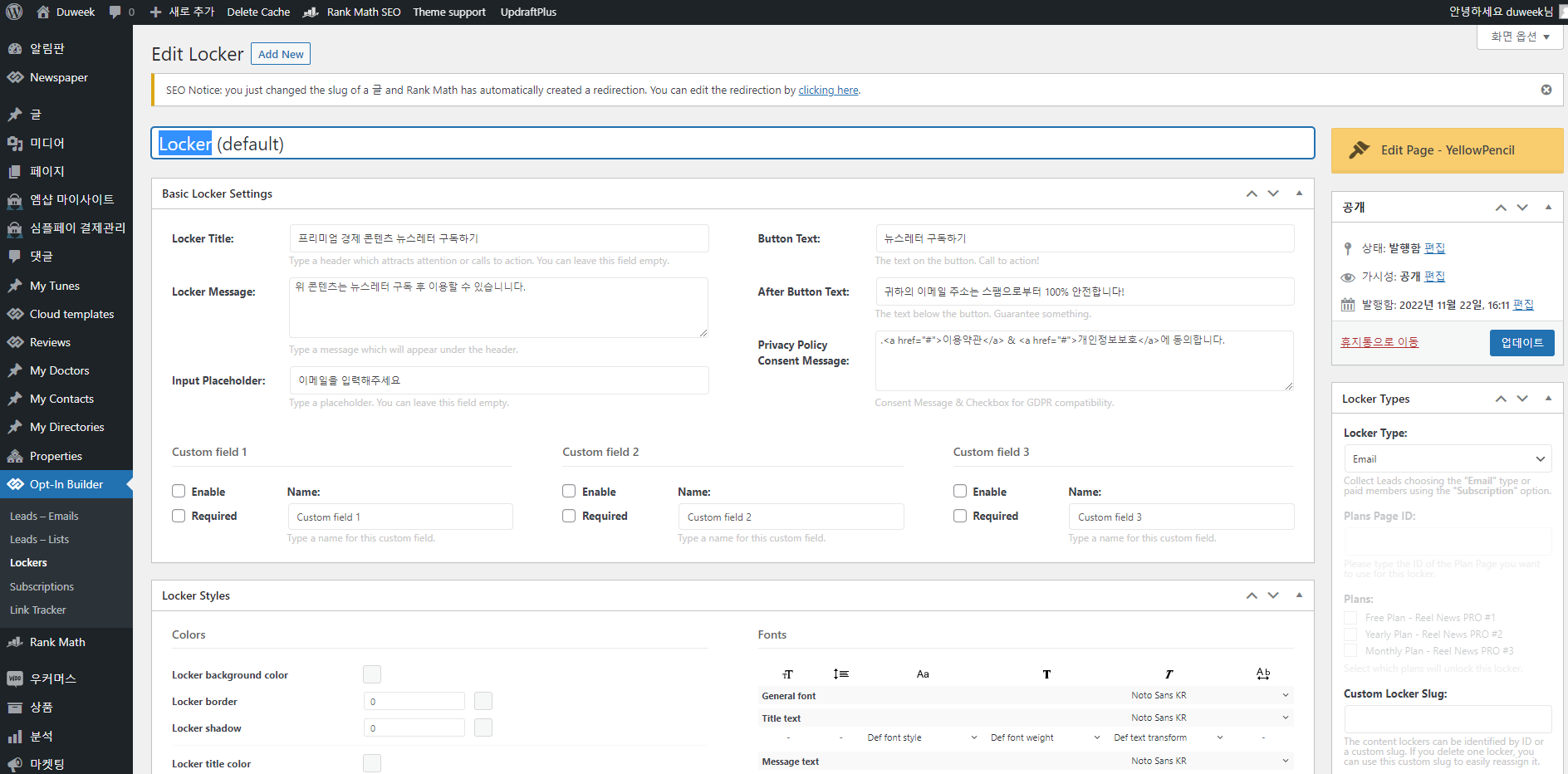Pick the Locker border color swatch
The width and height of the screenshot is (1568, 774).
[x=483, y=701]
